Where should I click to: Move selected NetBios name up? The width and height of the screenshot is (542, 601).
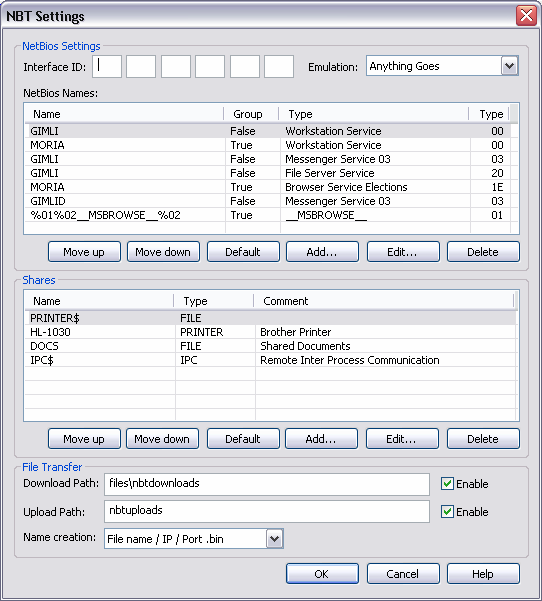(x=84, y=252)
